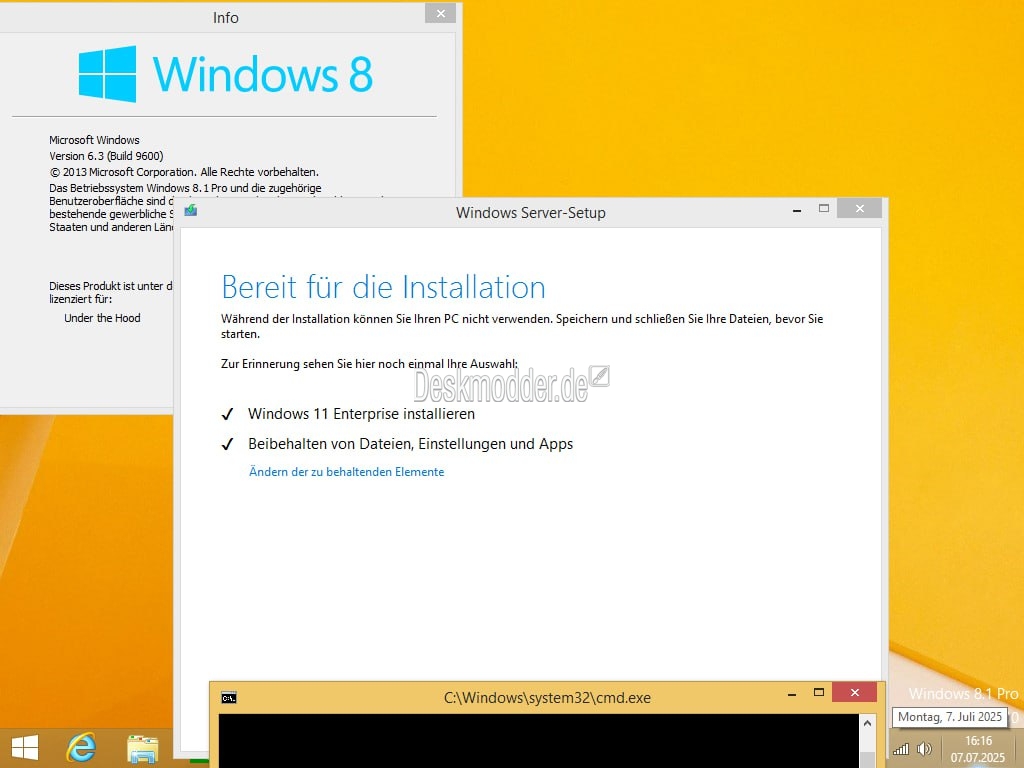Click checkmark beside Windows 11 Enterprise installieren
The width and height of the screenshot is (1024, 768).
[x=227, y=414]
